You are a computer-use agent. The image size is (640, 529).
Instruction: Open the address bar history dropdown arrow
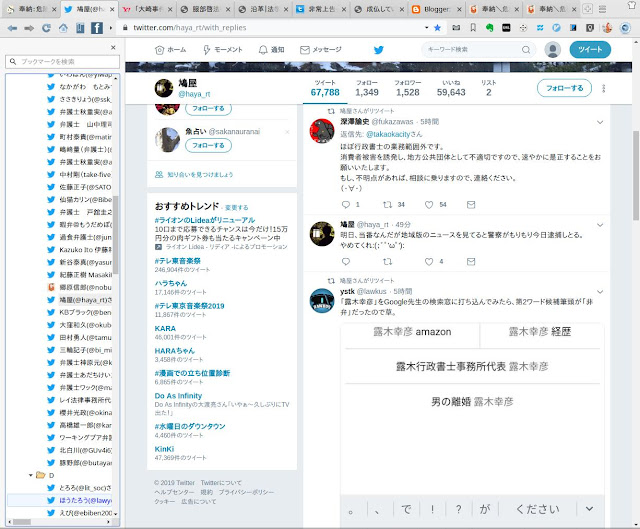(x=427, y=28)
